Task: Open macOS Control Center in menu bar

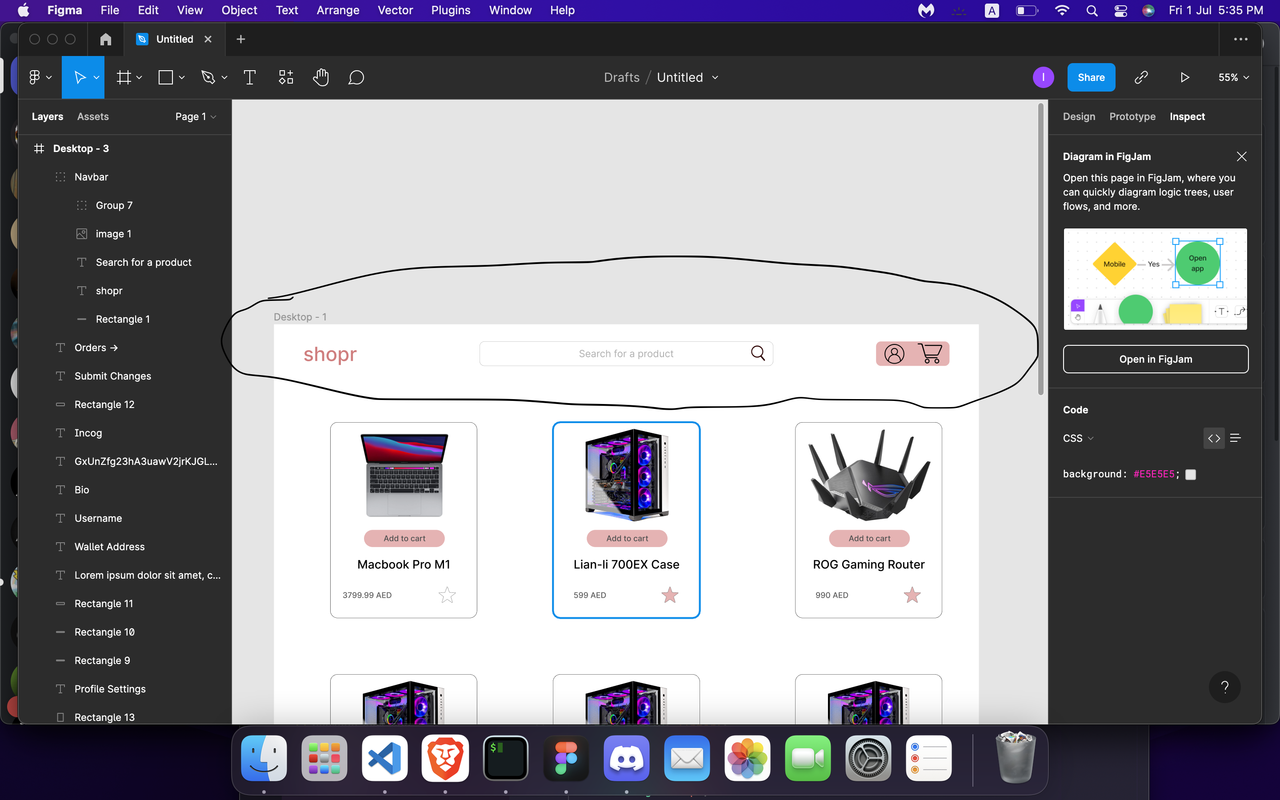Action: click(x=1120, y=10)
